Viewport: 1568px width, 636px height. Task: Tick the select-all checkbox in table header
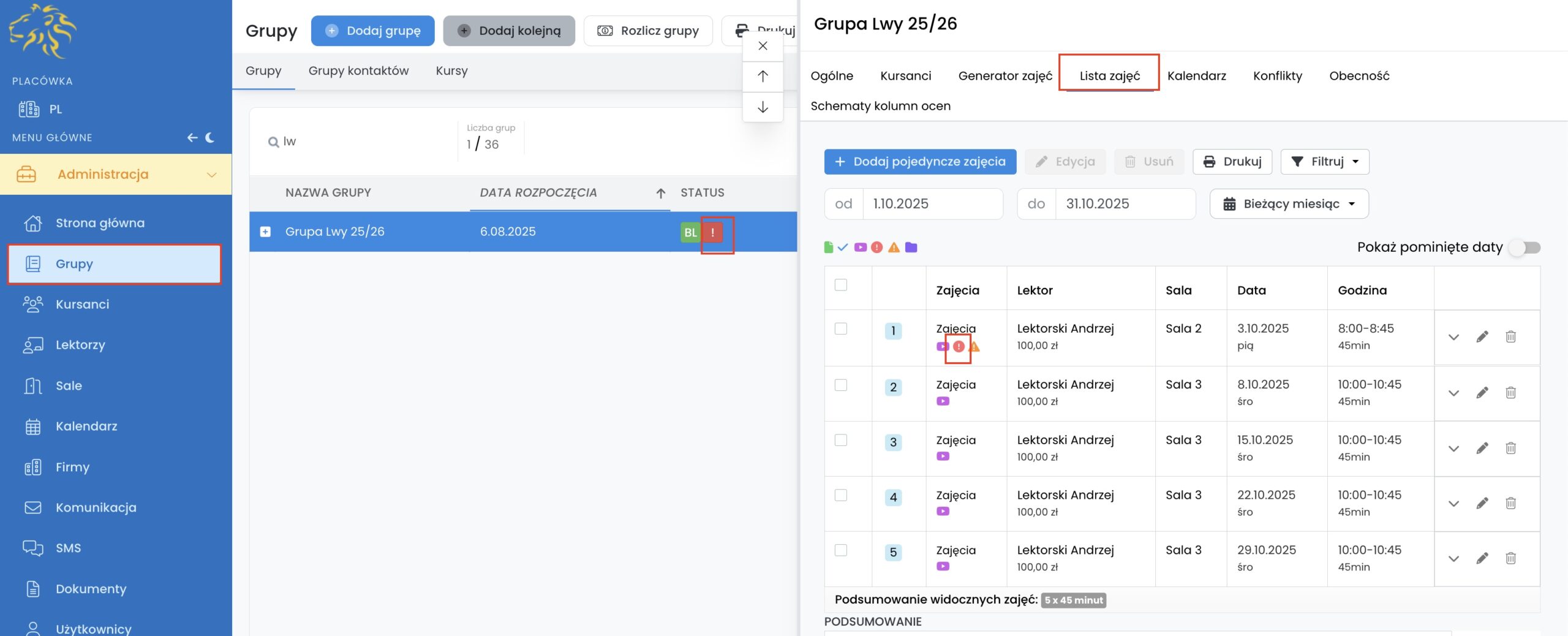pos(841,285)
